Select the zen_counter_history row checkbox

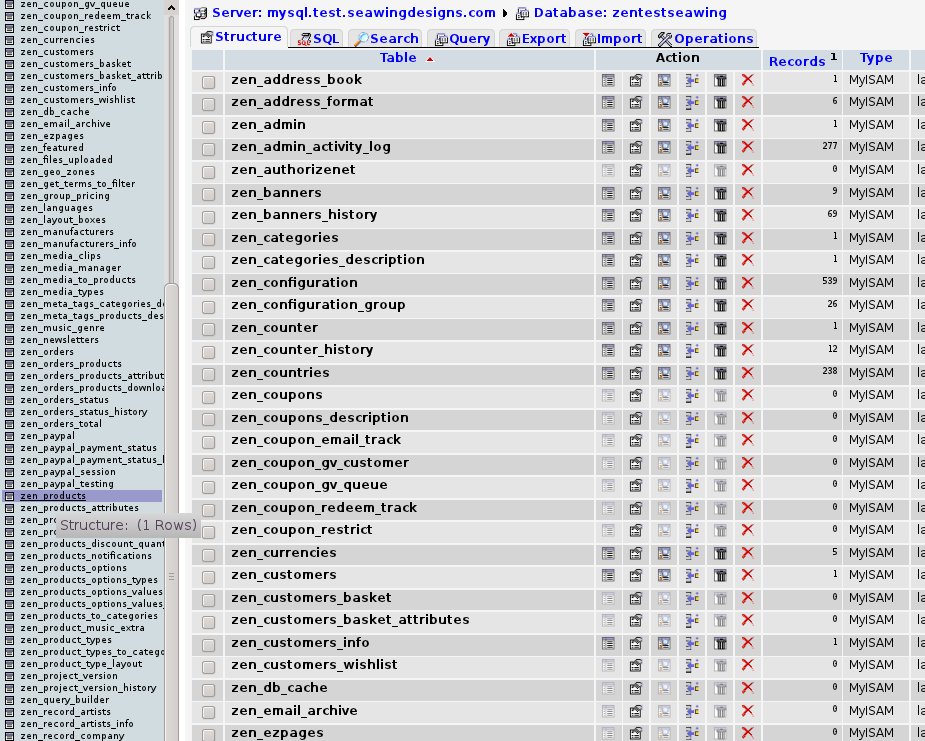click(x=208, y=351)
